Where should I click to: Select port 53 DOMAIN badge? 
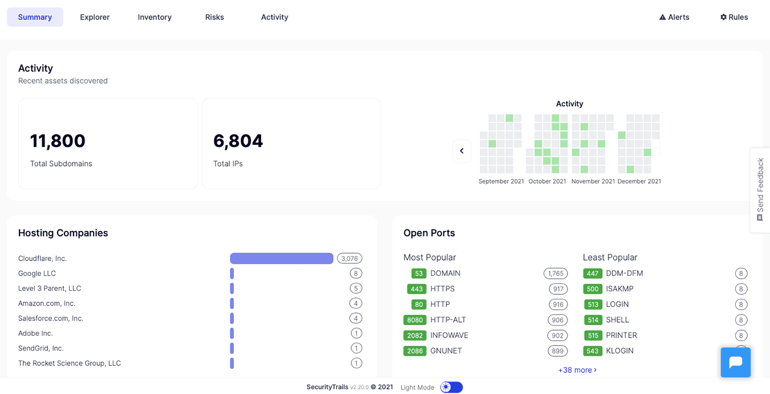pos(419,273)
